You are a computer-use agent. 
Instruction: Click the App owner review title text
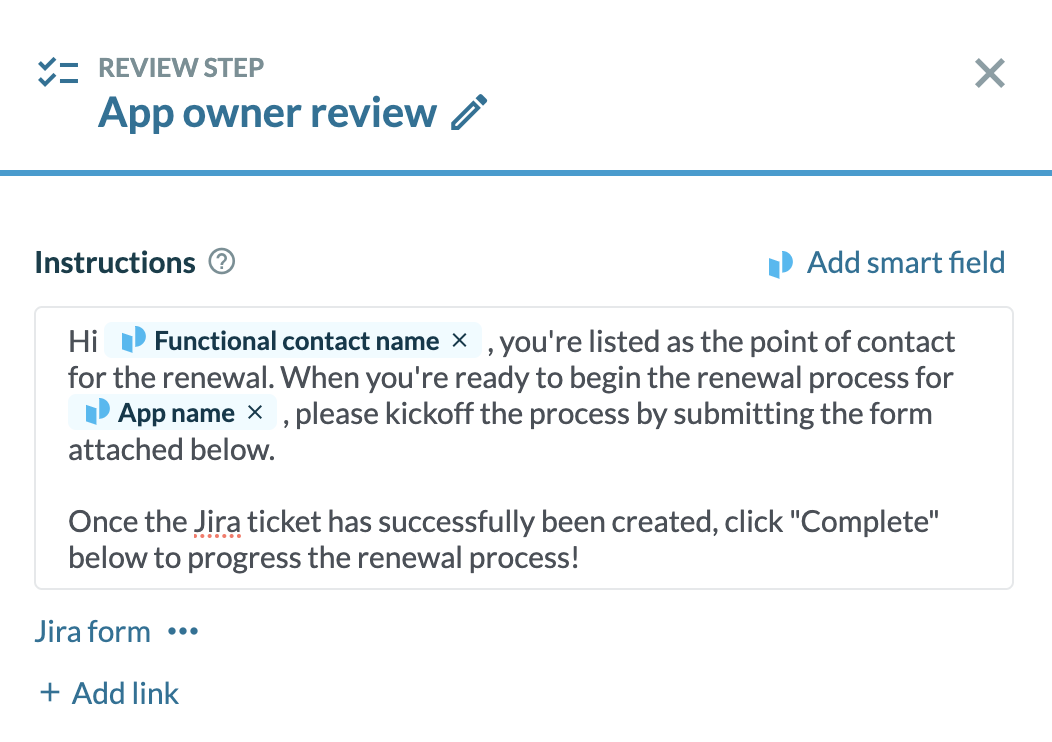pyautogui.click(x=267, y=113)
